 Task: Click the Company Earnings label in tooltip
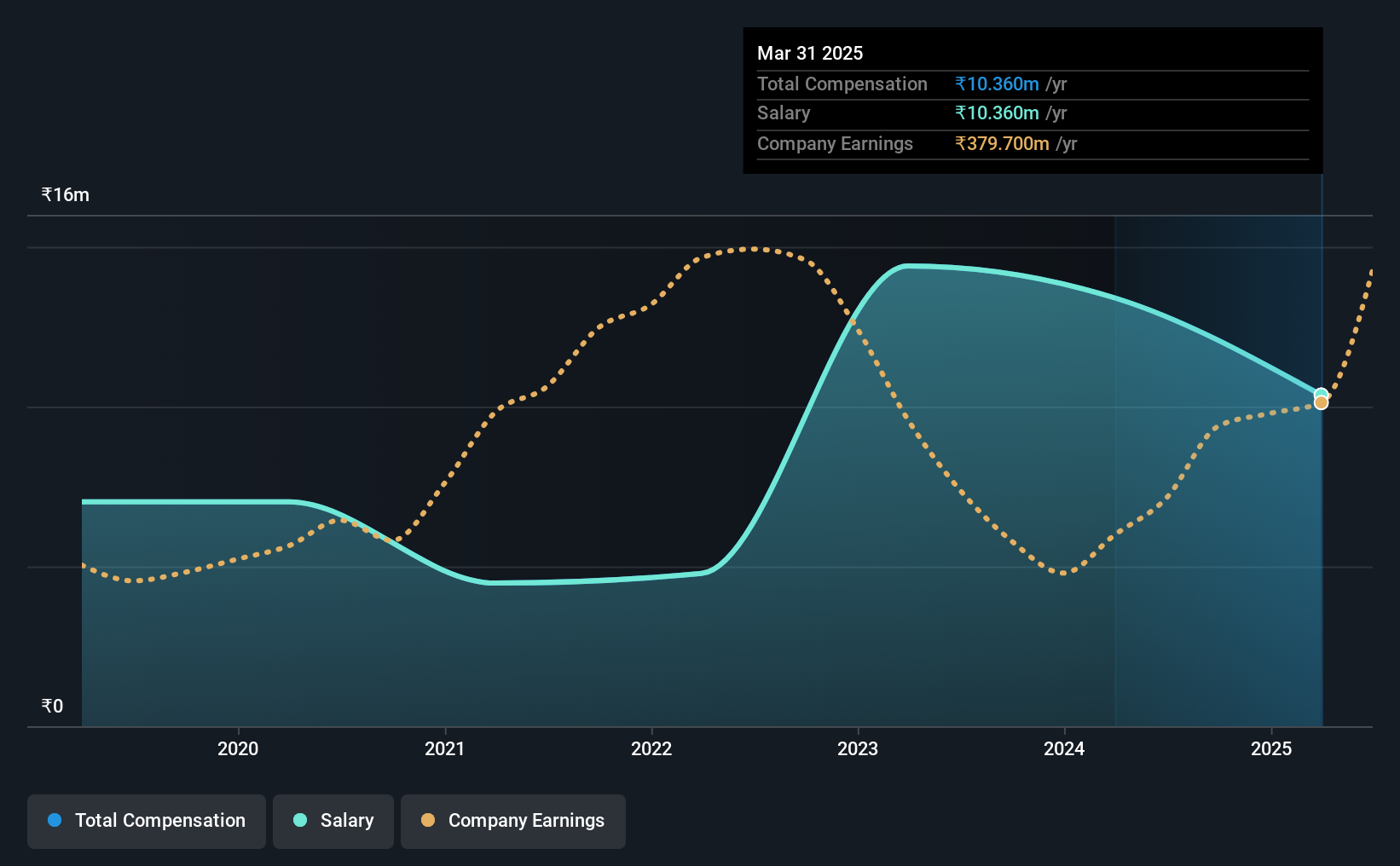point(835,143)
